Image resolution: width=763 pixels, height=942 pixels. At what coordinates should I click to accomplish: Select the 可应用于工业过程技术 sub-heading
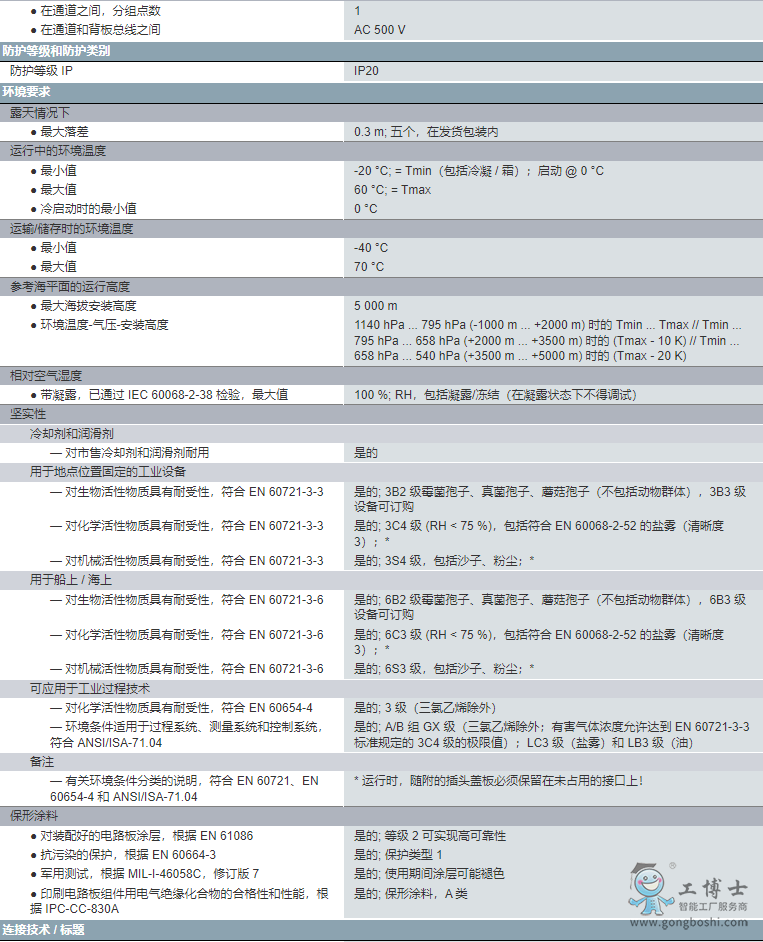(90, 688)
